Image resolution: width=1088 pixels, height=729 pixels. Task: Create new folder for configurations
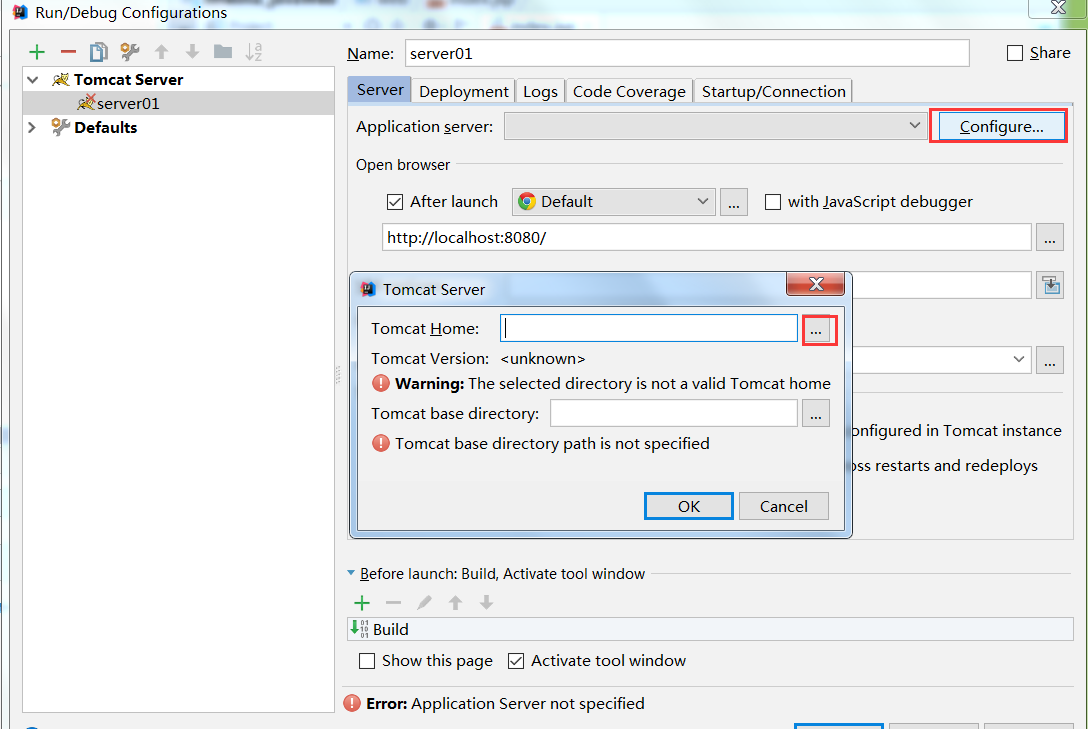coord(223,52)
